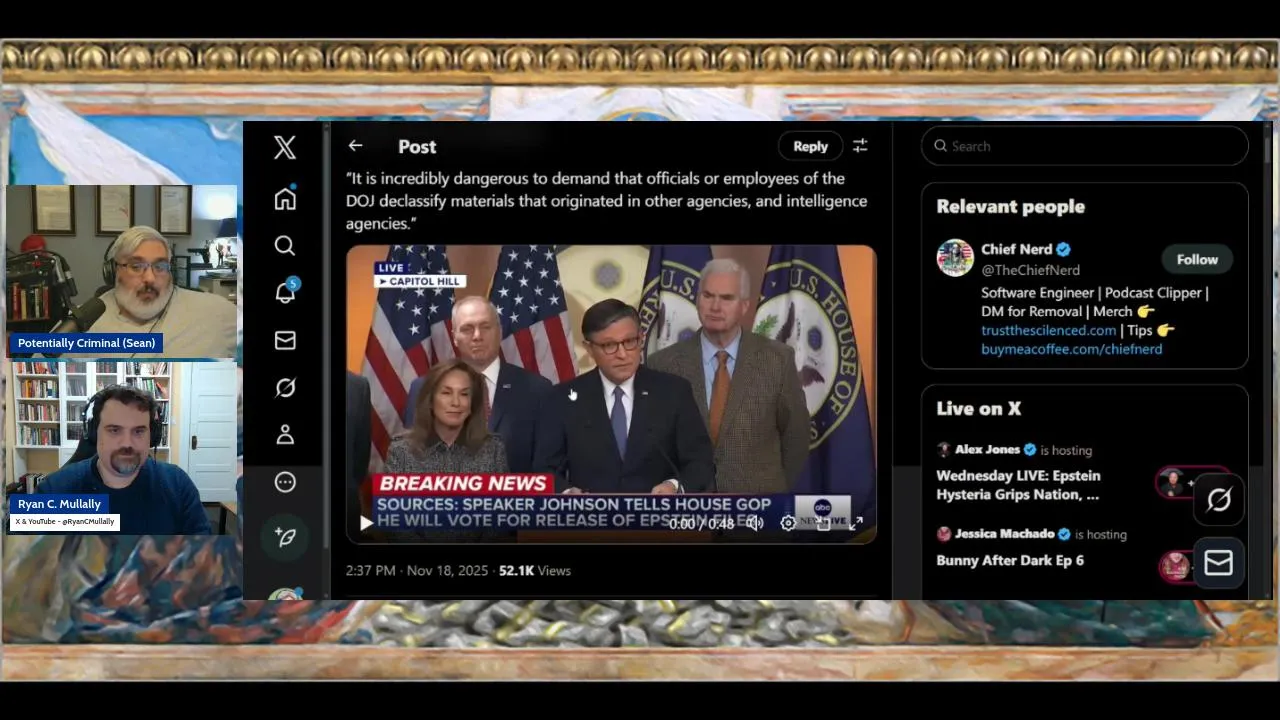This screenshot has width=1280, height=720.
Task: Play the video
Action: 366,523
